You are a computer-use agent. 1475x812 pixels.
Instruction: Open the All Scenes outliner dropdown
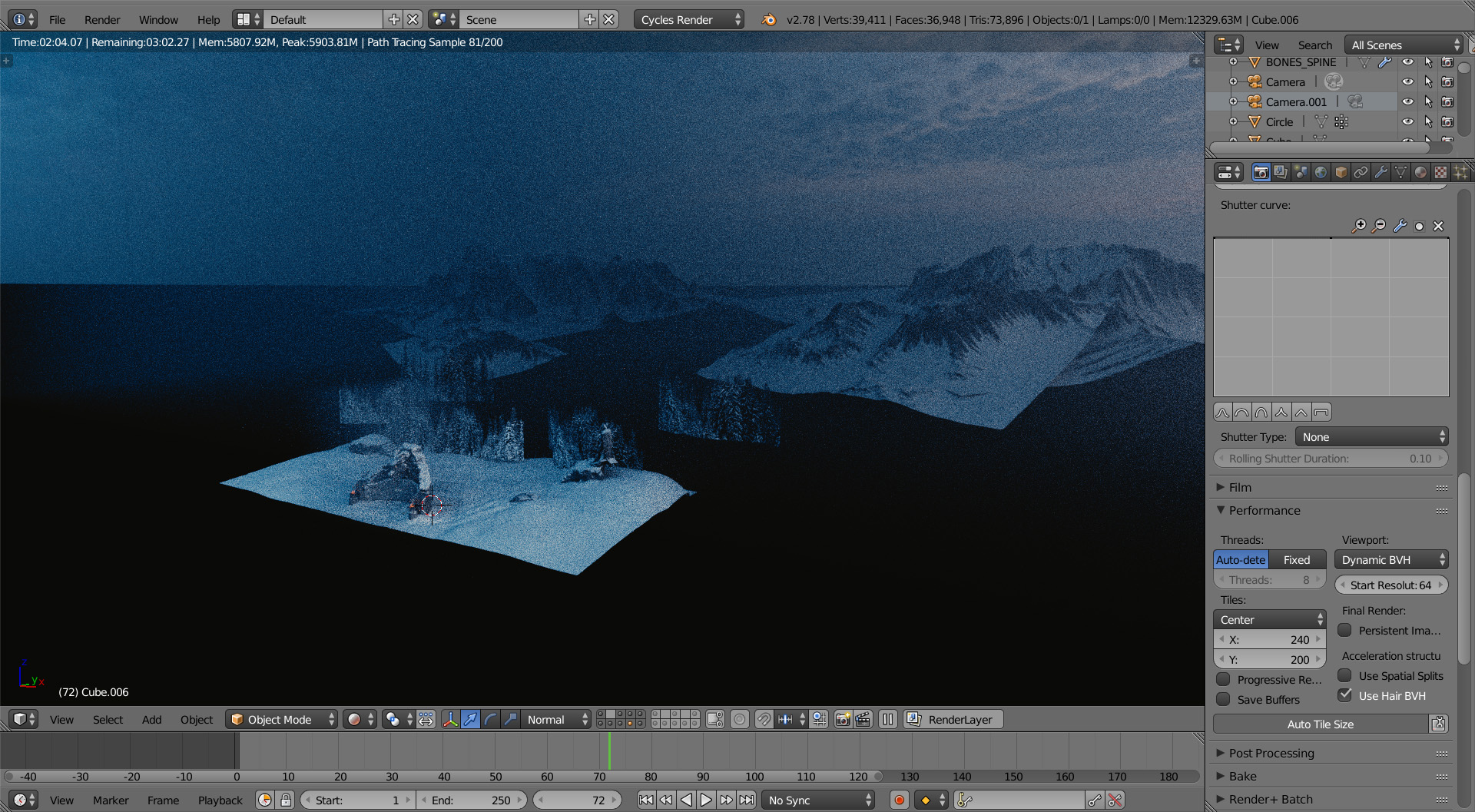coord(1404,45)
